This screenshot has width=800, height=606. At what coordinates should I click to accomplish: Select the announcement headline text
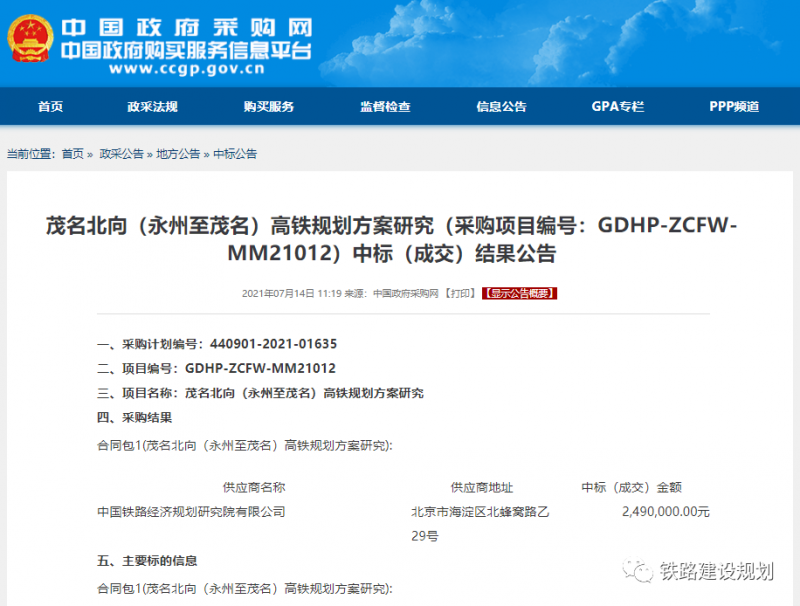[x=391, y=239]
